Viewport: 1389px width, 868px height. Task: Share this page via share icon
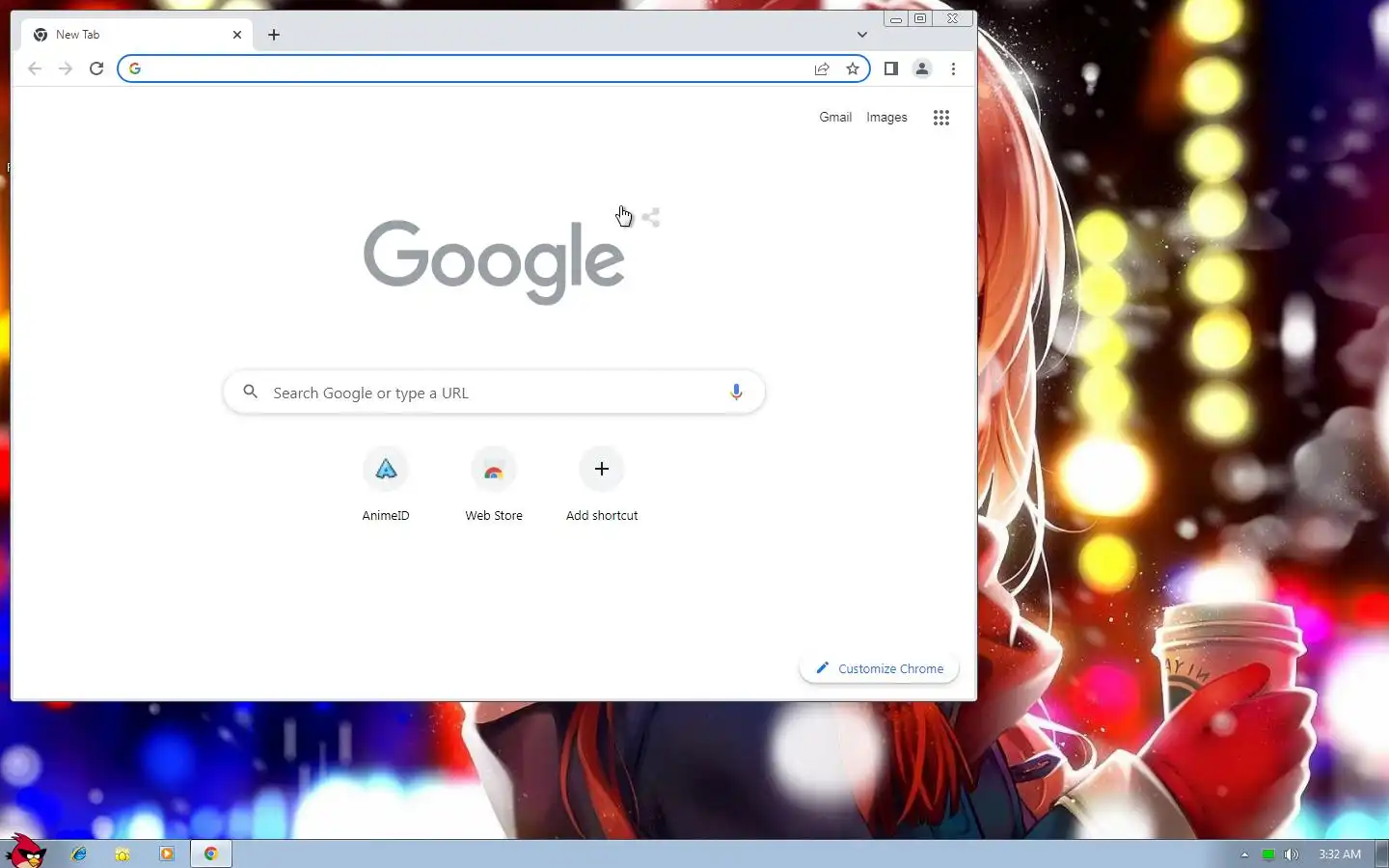point(822,68)
